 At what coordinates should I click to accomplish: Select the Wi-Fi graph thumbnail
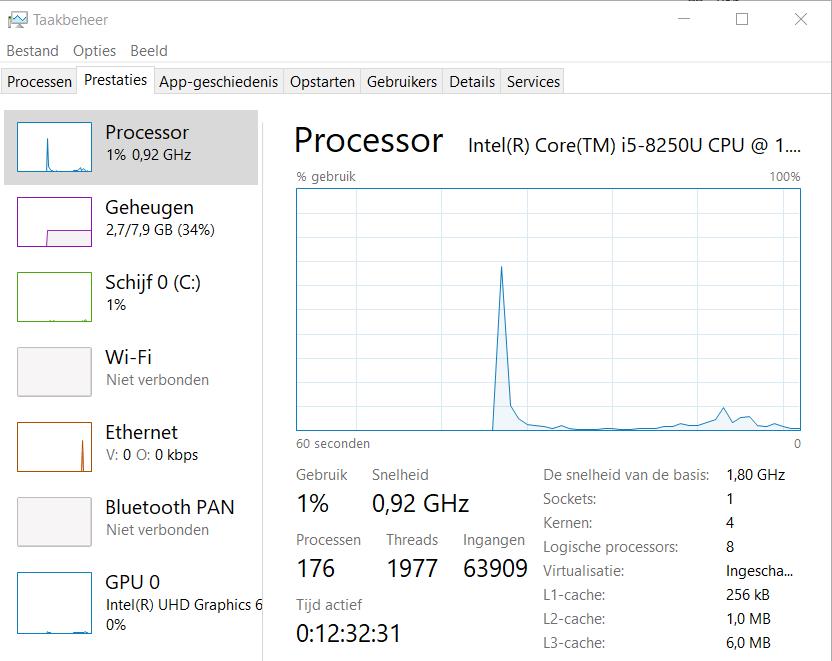pos(54,372)
